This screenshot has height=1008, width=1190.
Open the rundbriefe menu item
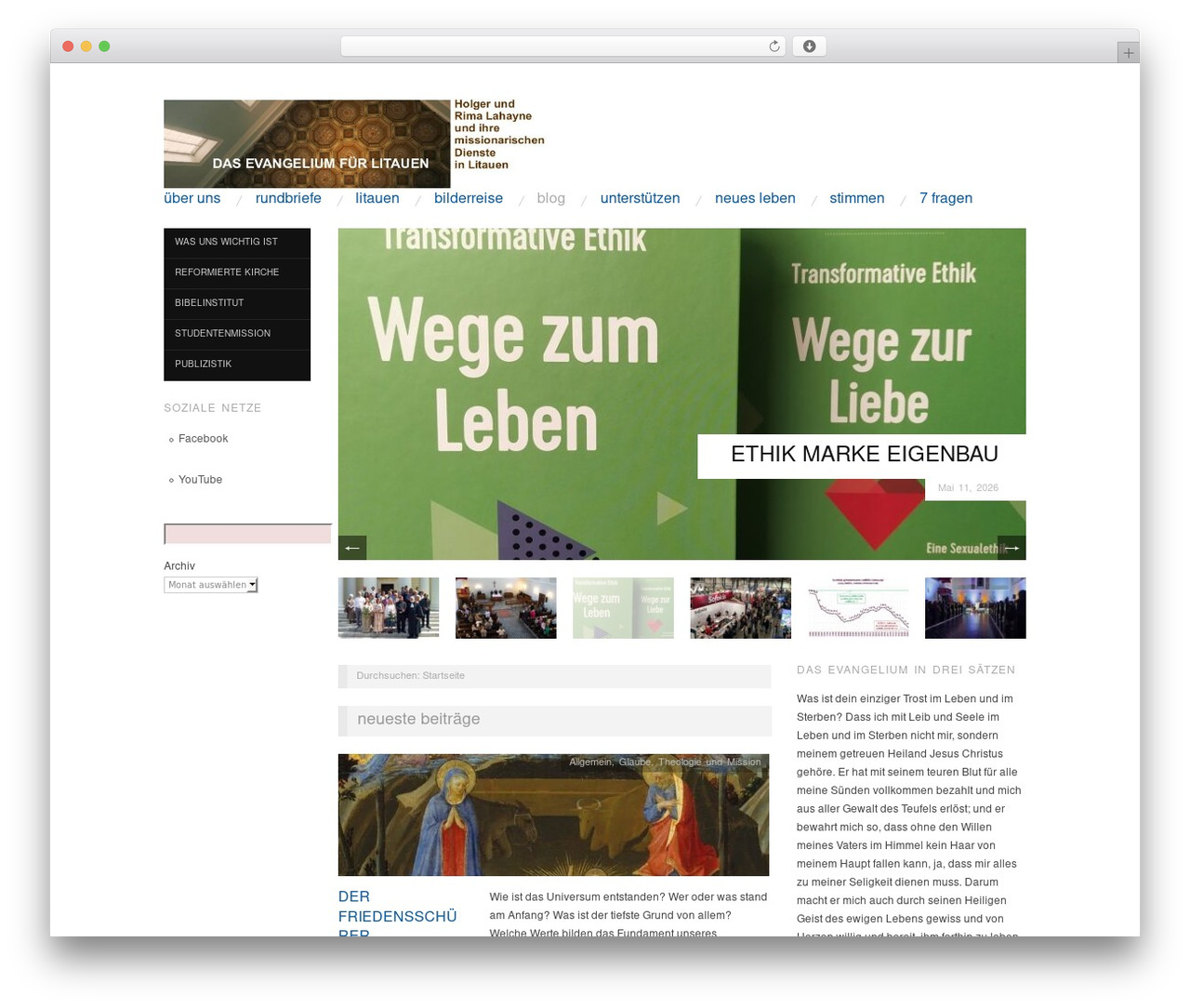click(288, 198)
